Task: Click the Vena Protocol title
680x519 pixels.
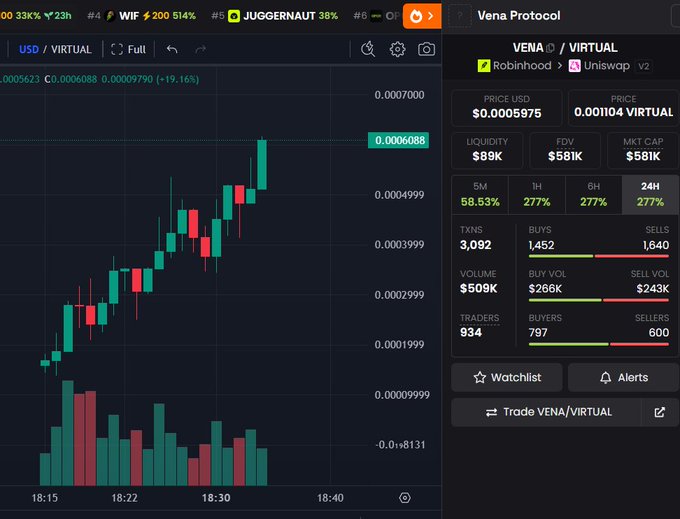Action: [x=519, y=16]
